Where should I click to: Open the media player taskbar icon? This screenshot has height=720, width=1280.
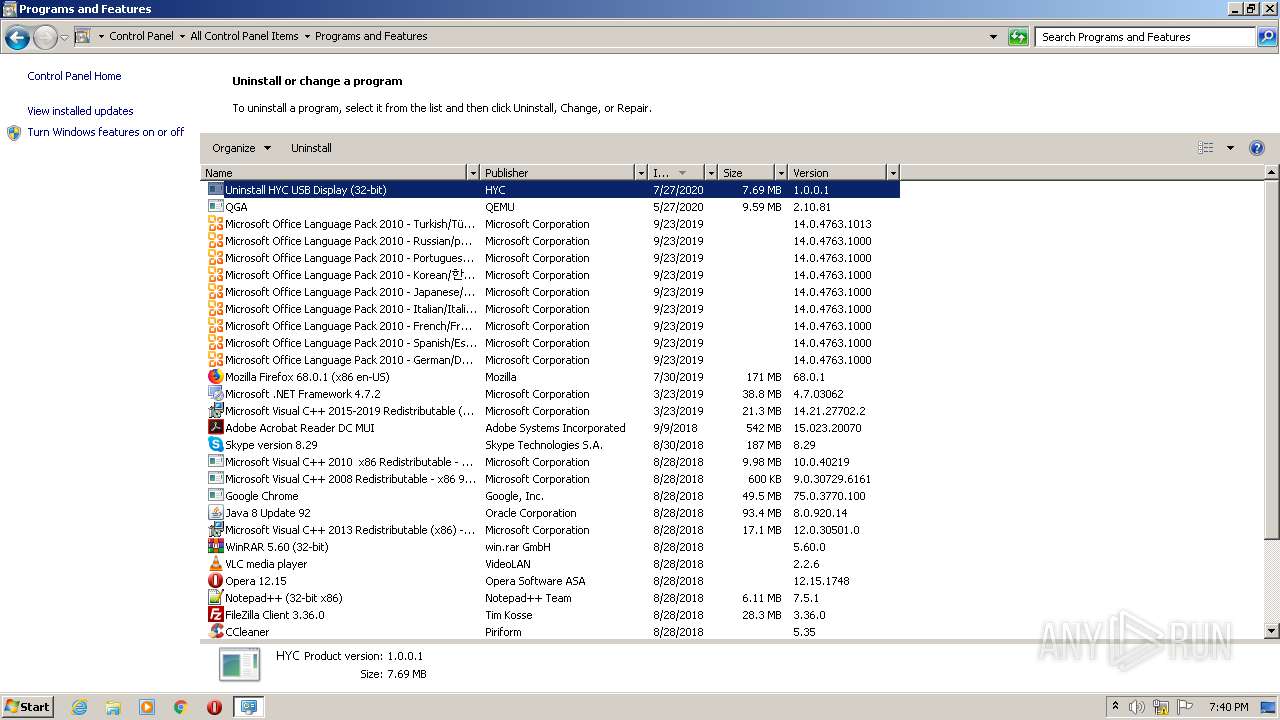click(147, 707)
